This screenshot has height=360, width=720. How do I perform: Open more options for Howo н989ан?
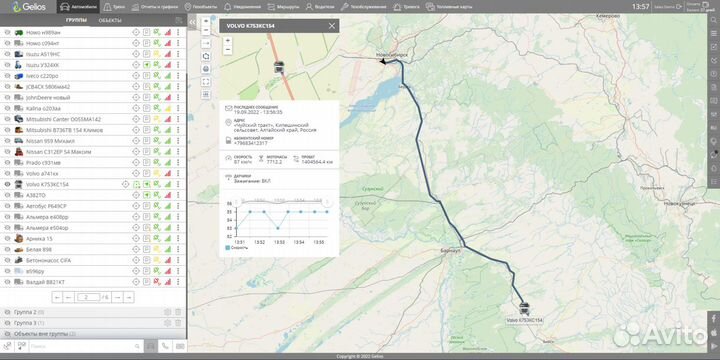pos(178,33)
